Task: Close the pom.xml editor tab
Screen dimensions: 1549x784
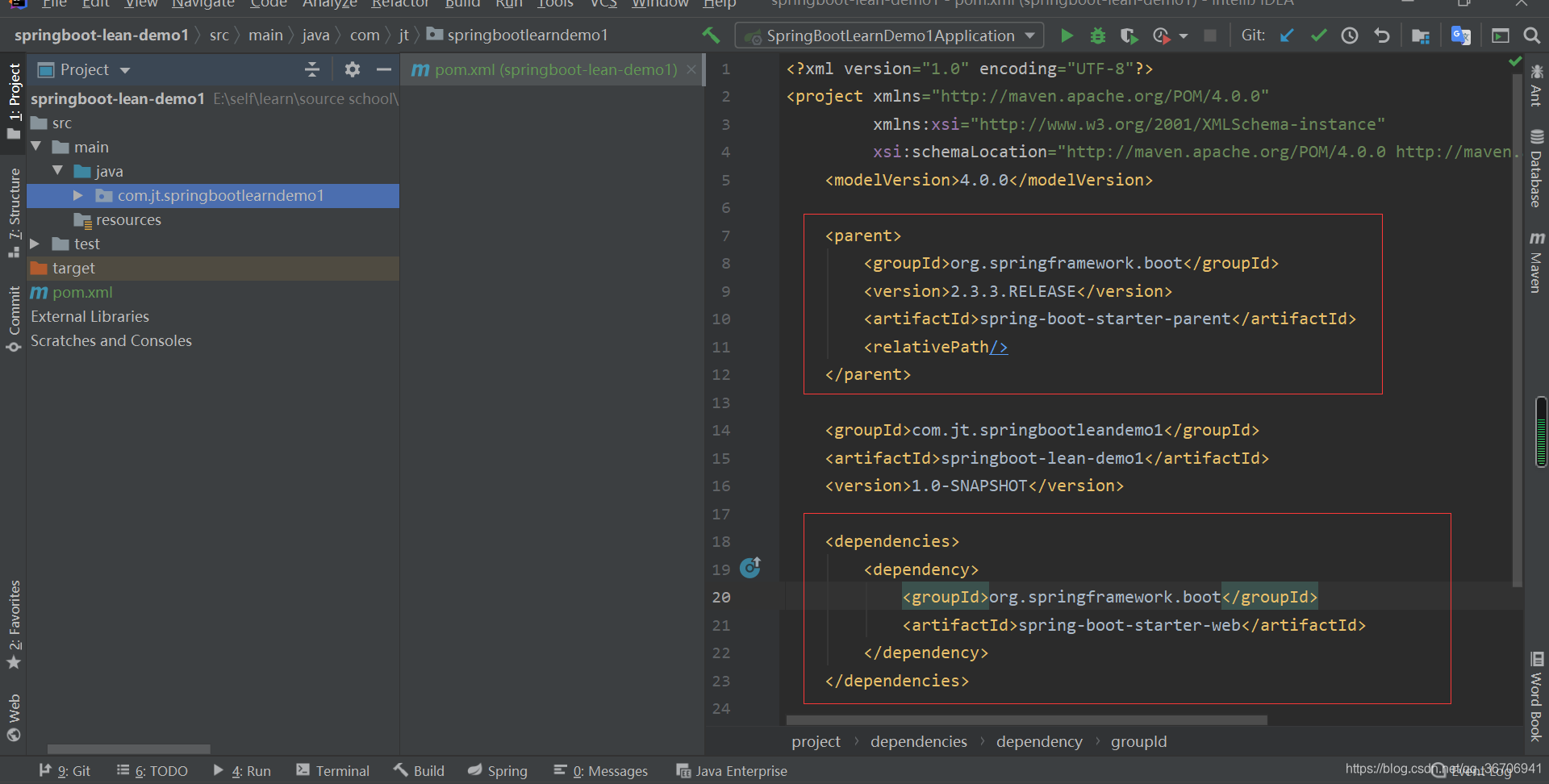Action: point(691,70)
